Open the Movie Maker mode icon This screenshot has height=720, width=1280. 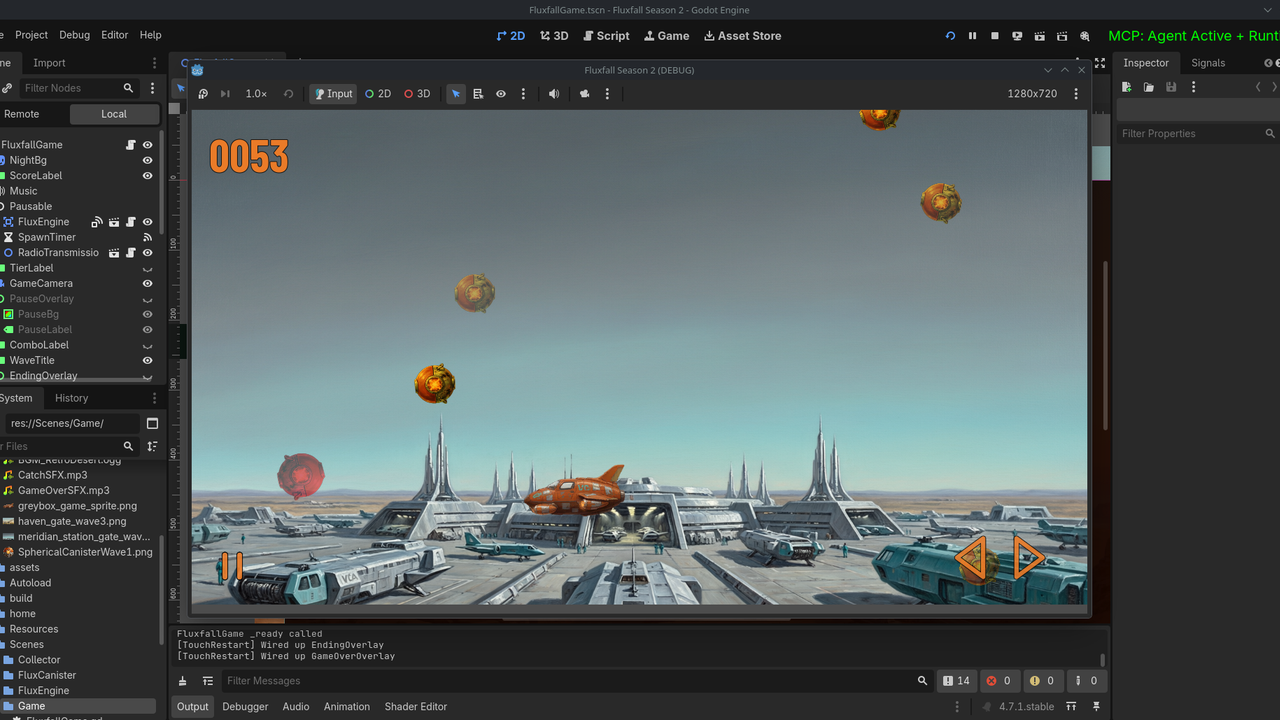tap(1085, 36)
